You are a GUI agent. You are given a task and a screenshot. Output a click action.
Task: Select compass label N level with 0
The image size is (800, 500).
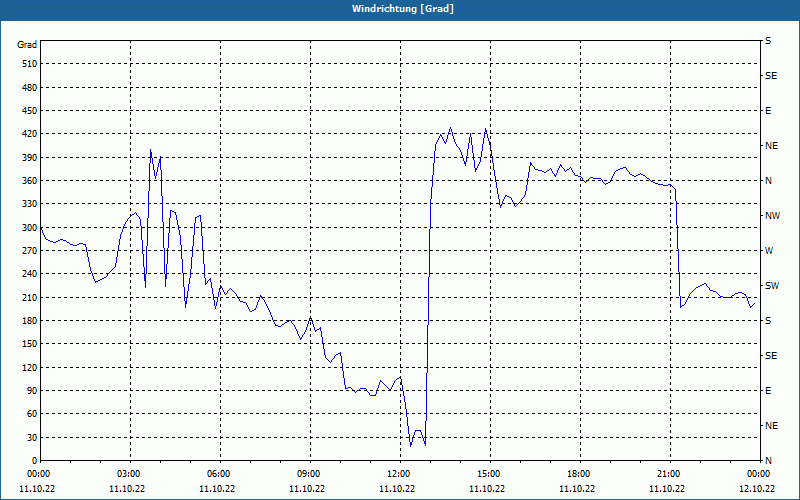click(768, 460)
